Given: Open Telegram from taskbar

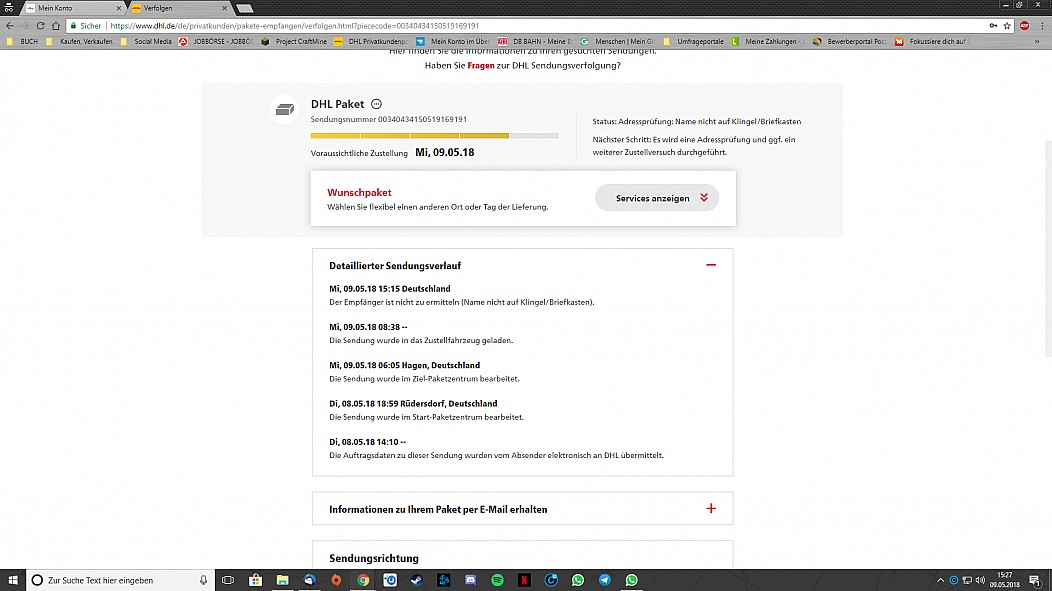Looking at the screenshot, I should [604, 580].
